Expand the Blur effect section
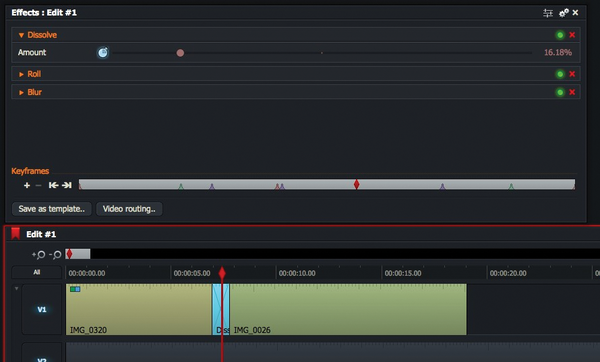The image size is (600, 362). pyautogui.click(x=21, y=93)
